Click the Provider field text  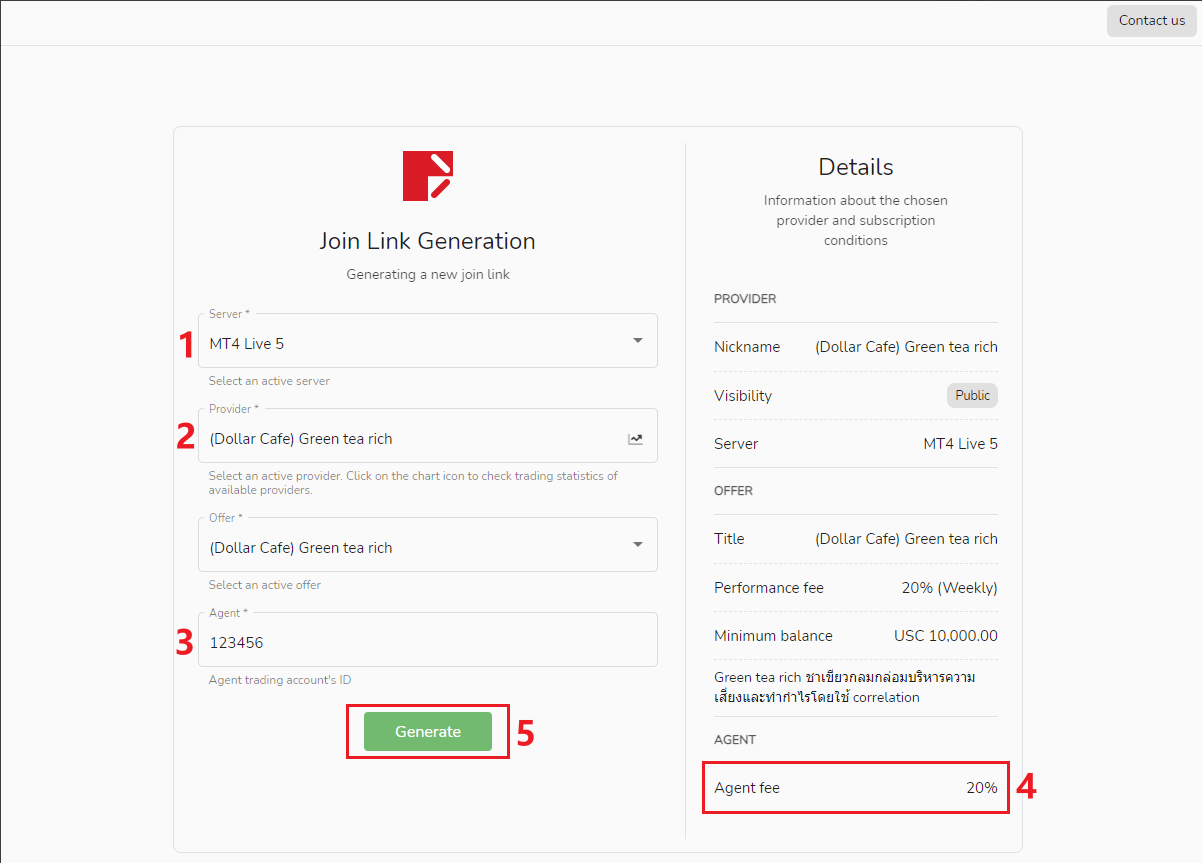(x=301, y=439)
